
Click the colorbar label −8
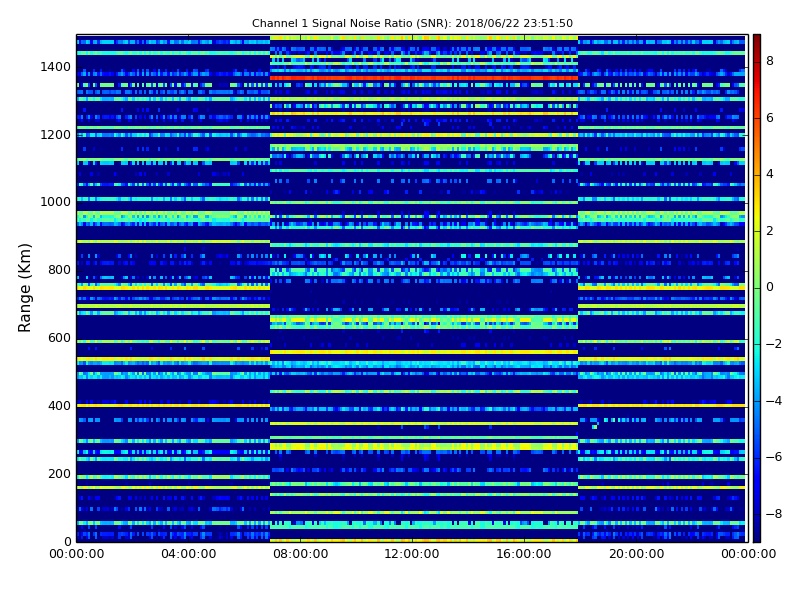(x=774, y=514)
